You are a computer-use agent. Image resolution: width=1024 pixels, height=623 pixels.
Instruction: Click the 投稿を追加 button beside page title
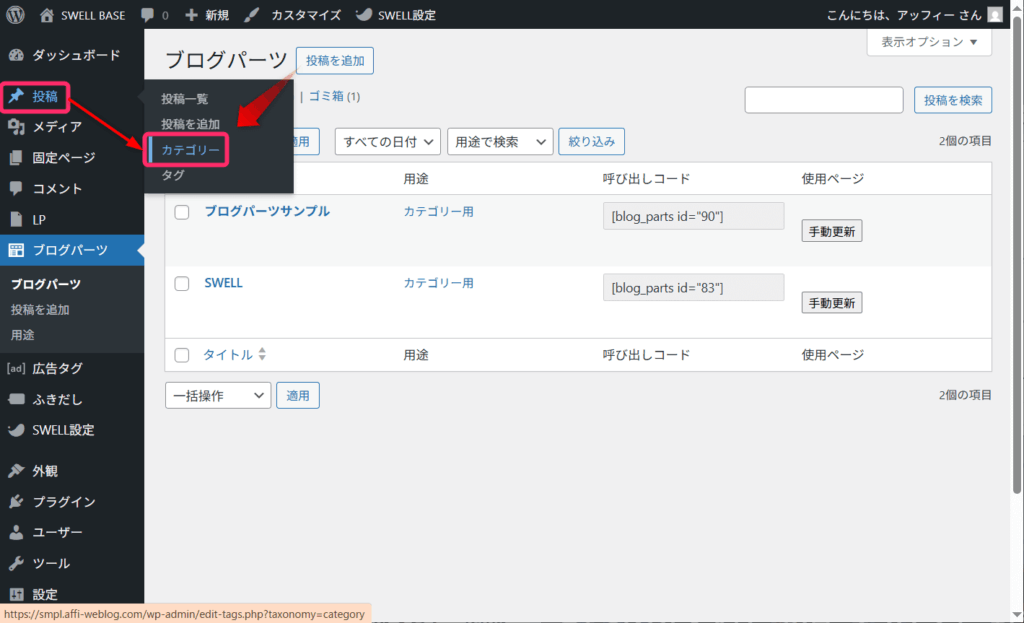335,61
